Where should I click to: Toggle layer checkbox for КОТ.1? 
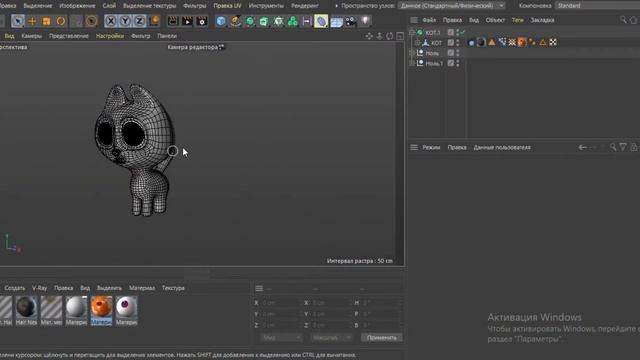click(x=451, y=32)
